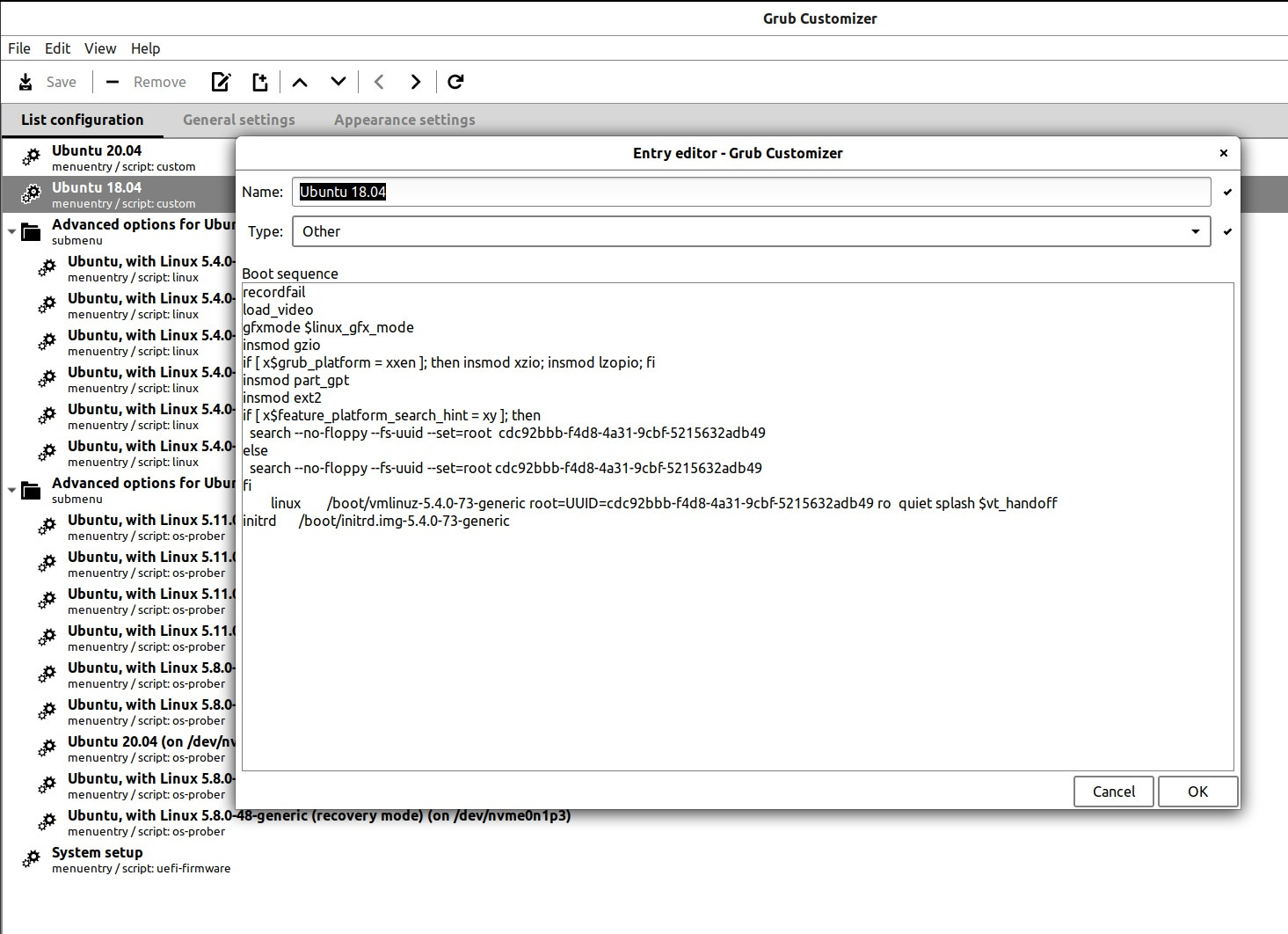Click the 'insmod gzio' line

pos(281,345)
